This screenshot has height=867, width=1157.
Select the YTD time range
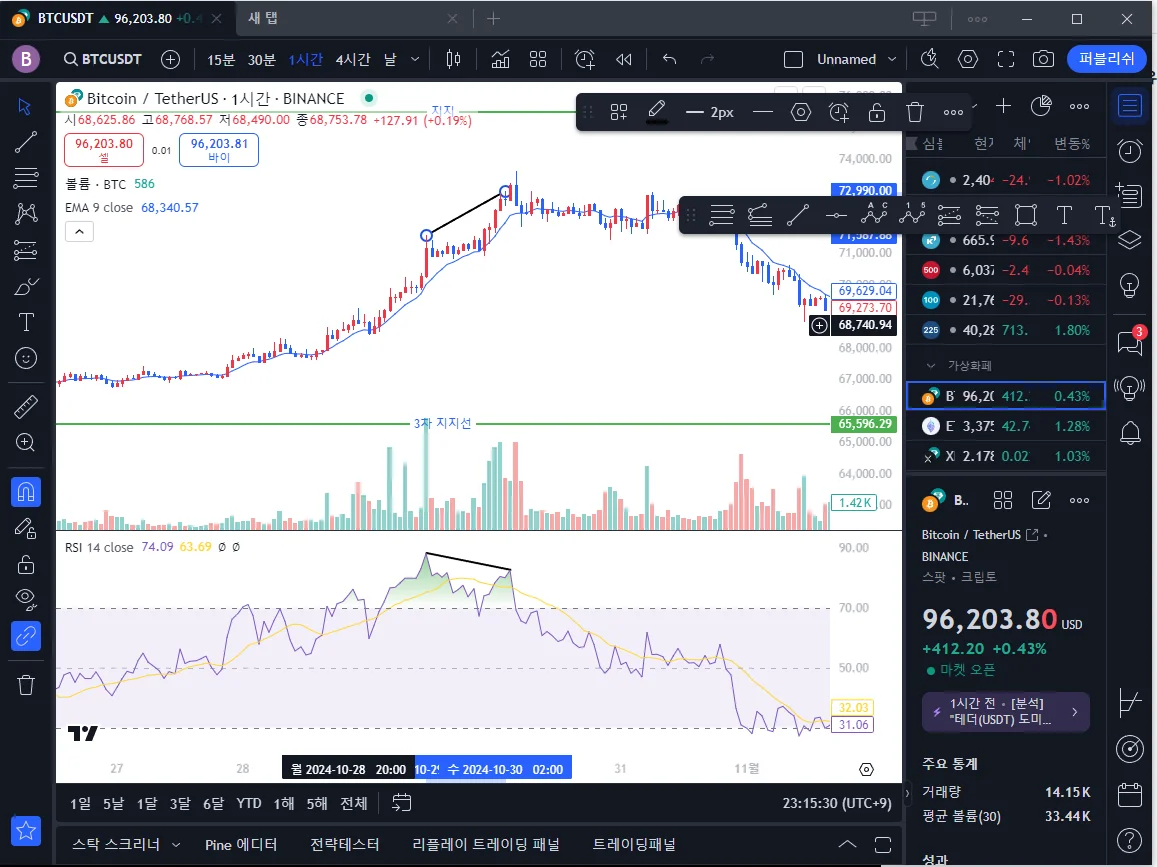[249, 804]
